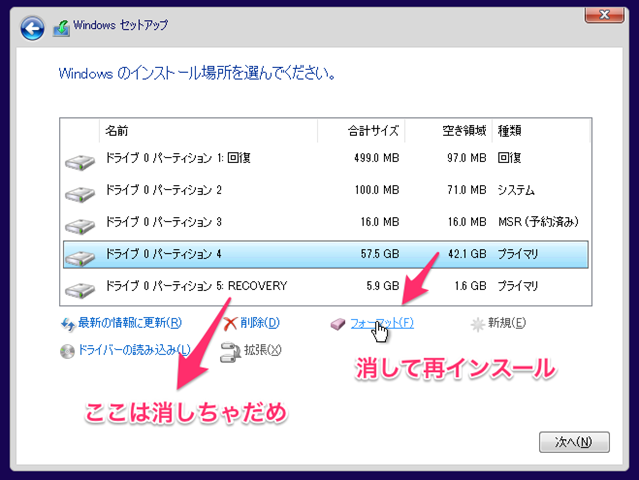Proceed with the 次へ(N) button
The height and width of the screenshot is (480, 639).
tap(574, 442)
